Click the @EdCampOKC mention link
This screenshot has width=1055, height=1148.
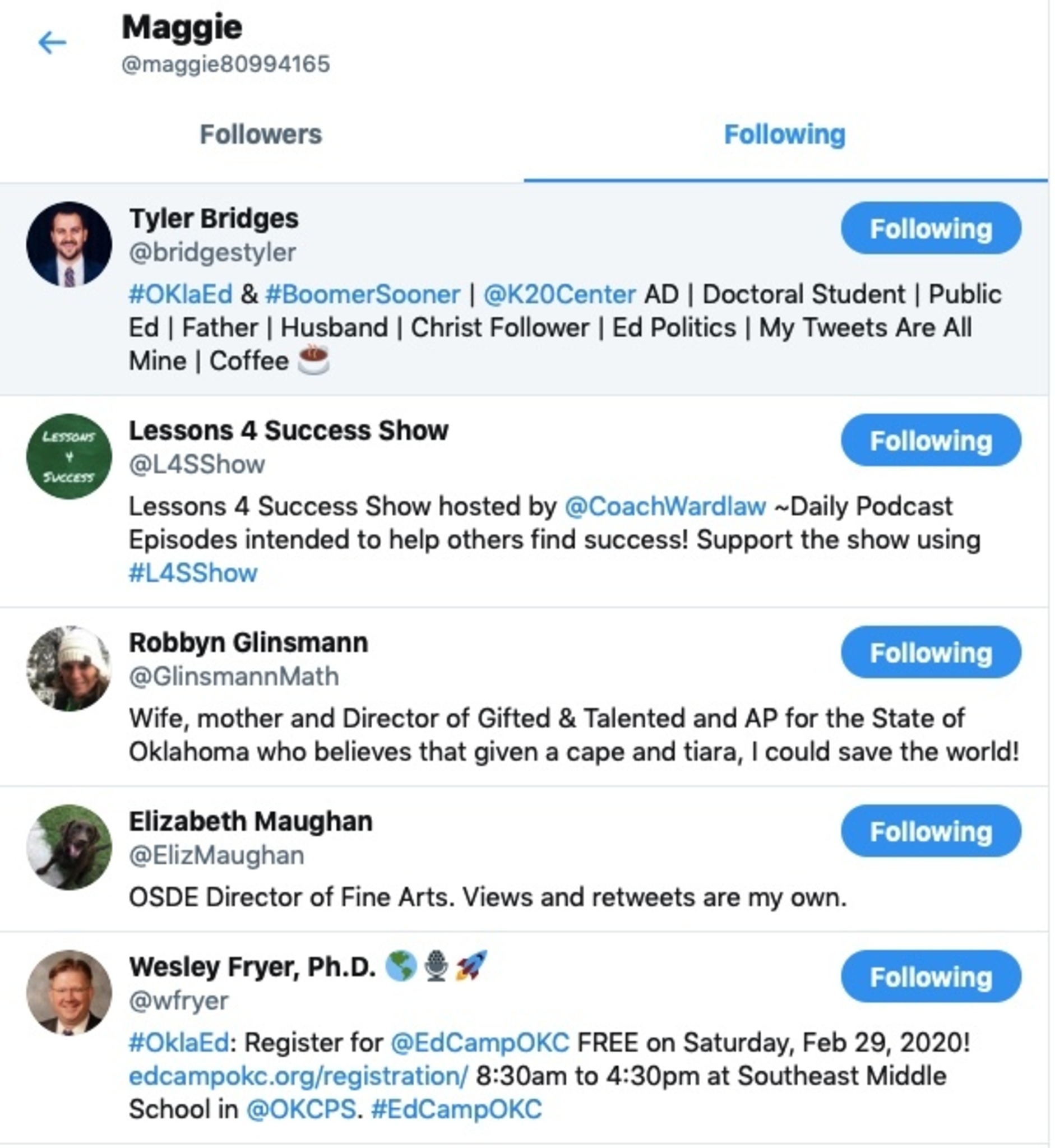pyautogui.click(x=480, y=1043)
